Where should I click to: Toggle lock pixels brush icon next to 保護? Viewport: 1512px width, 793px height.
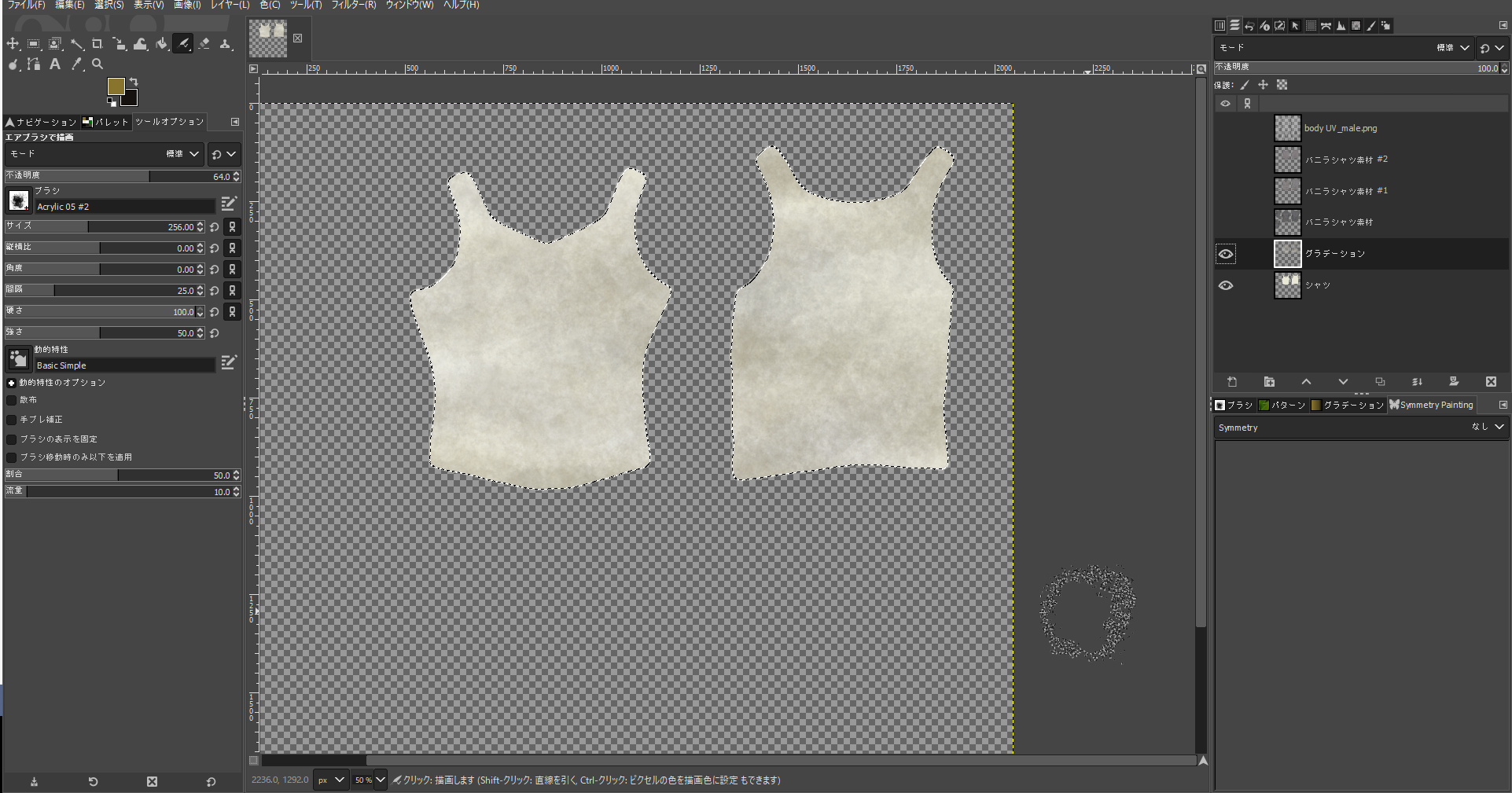[x=1245, y=85]
